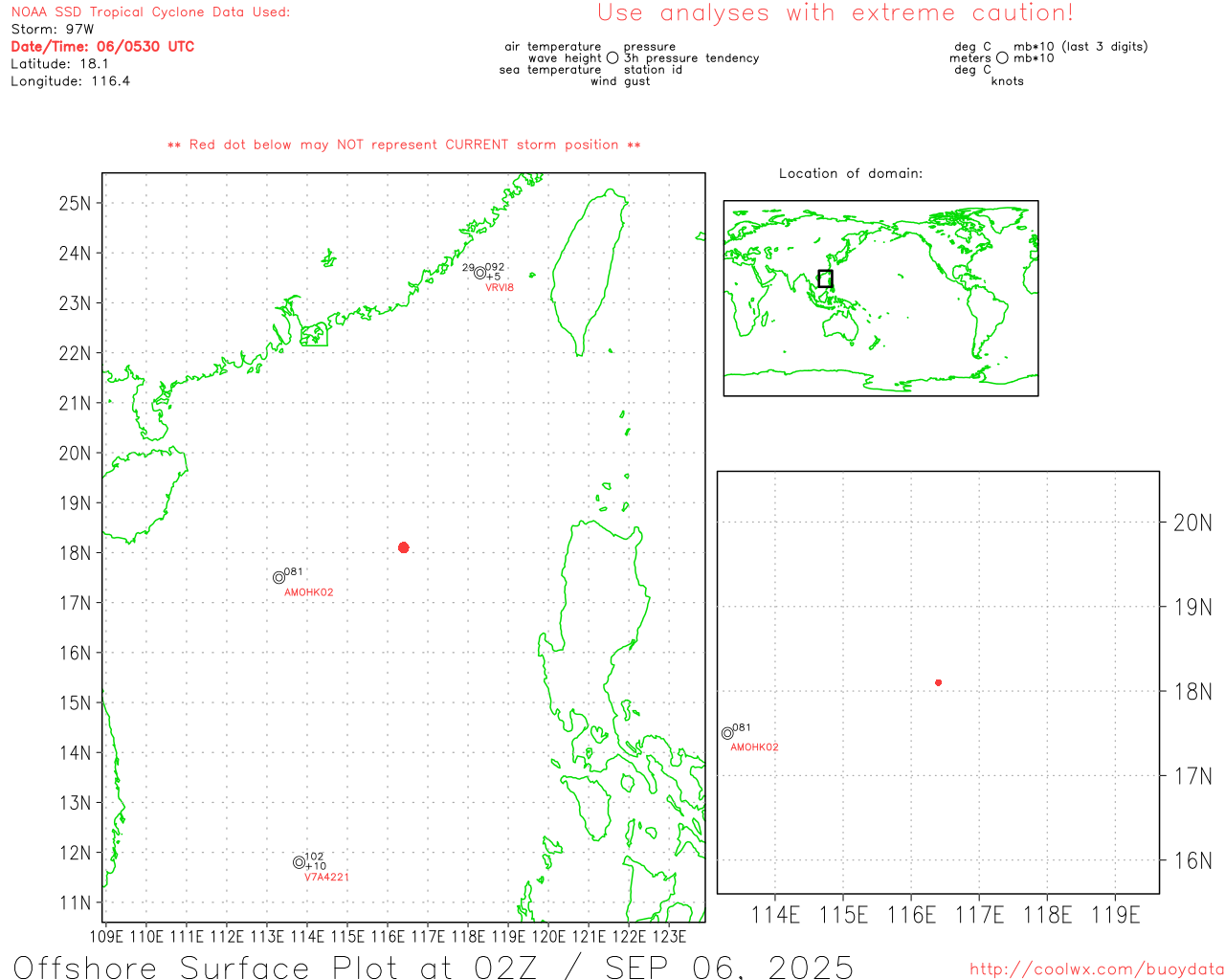The height and width of the screenshot is (980, 1225).
Task: Click the '+10' pressure tendency near V7A4221
Action: pos(317,866)
